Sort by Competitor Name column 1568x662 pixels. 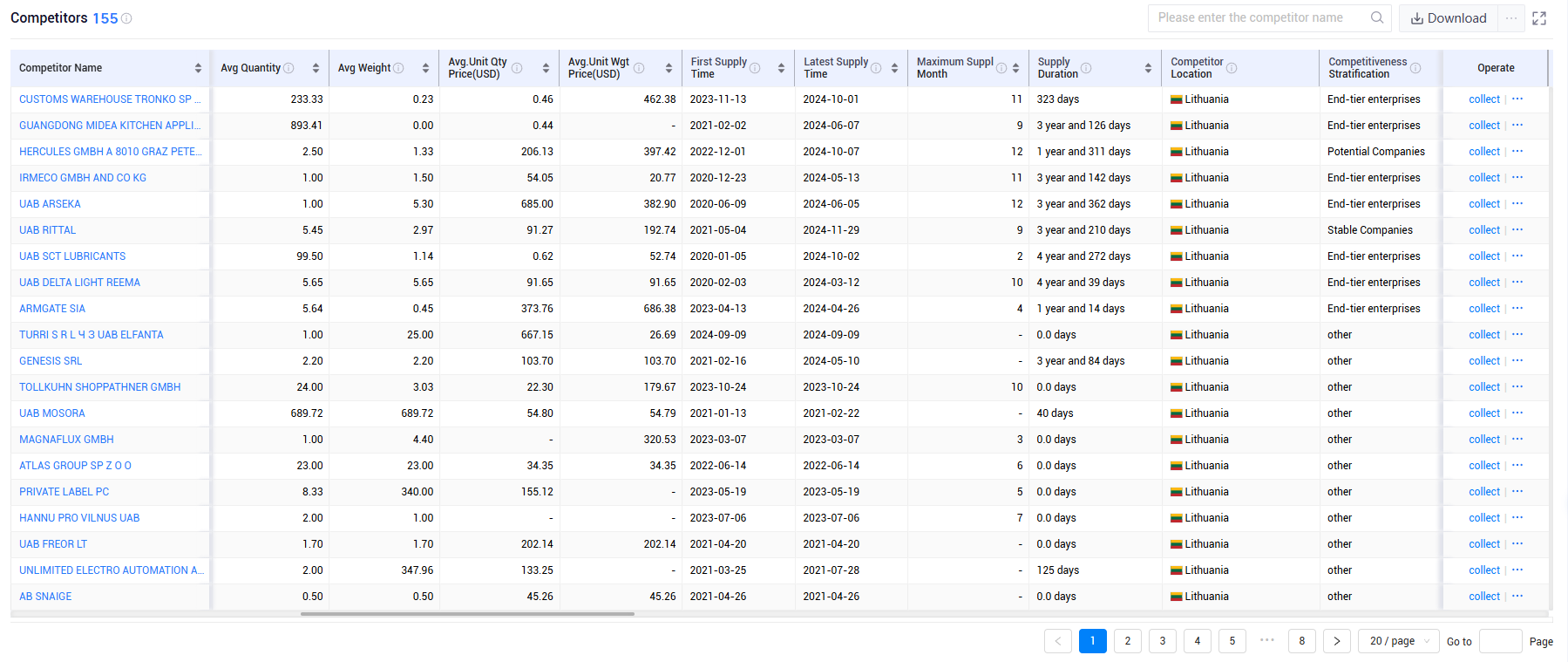pyautogui.click(x=198, y=68)
